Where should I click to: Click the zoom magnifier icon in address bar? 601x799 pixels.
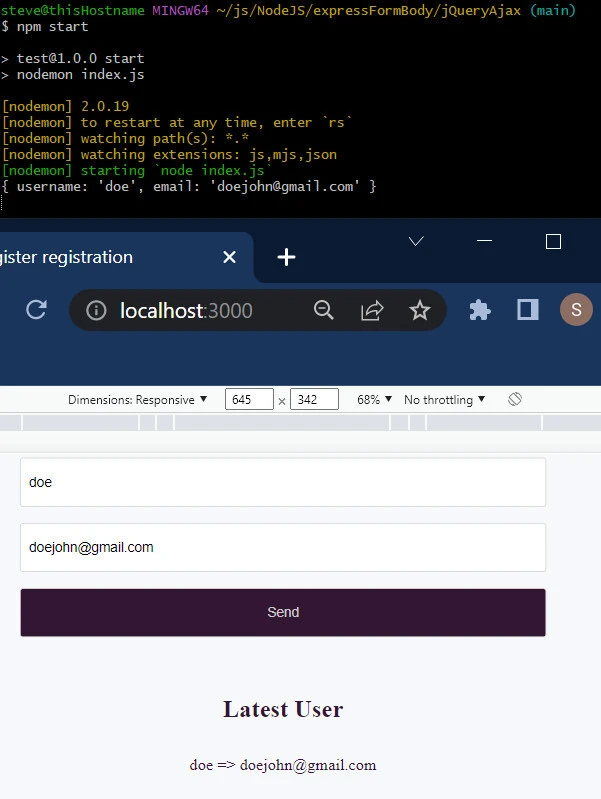coord(323,311)
